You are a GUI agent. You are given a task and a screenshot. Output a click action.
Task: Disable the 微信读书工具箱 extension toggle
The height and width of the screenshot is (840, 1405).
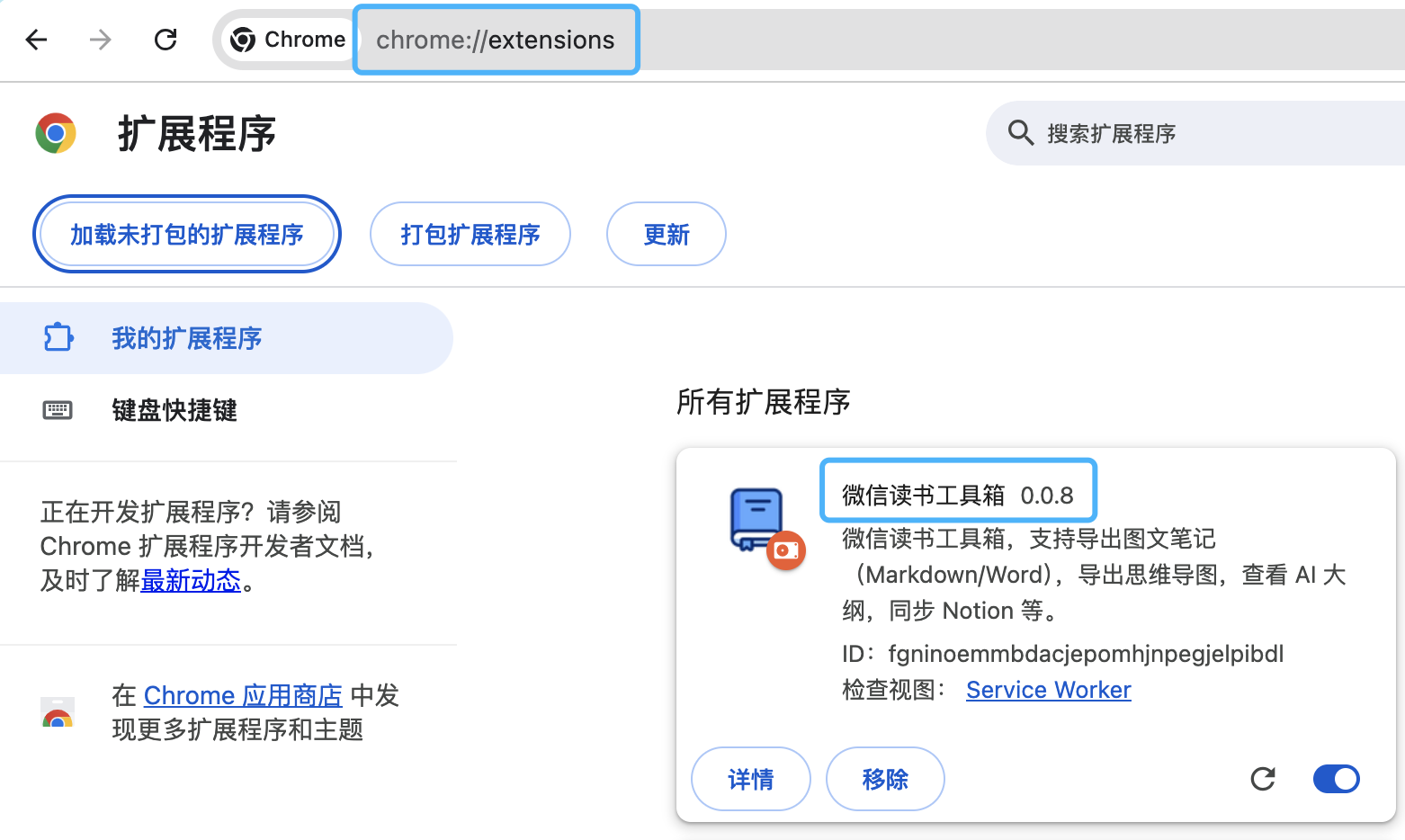tap(1336, 779)
